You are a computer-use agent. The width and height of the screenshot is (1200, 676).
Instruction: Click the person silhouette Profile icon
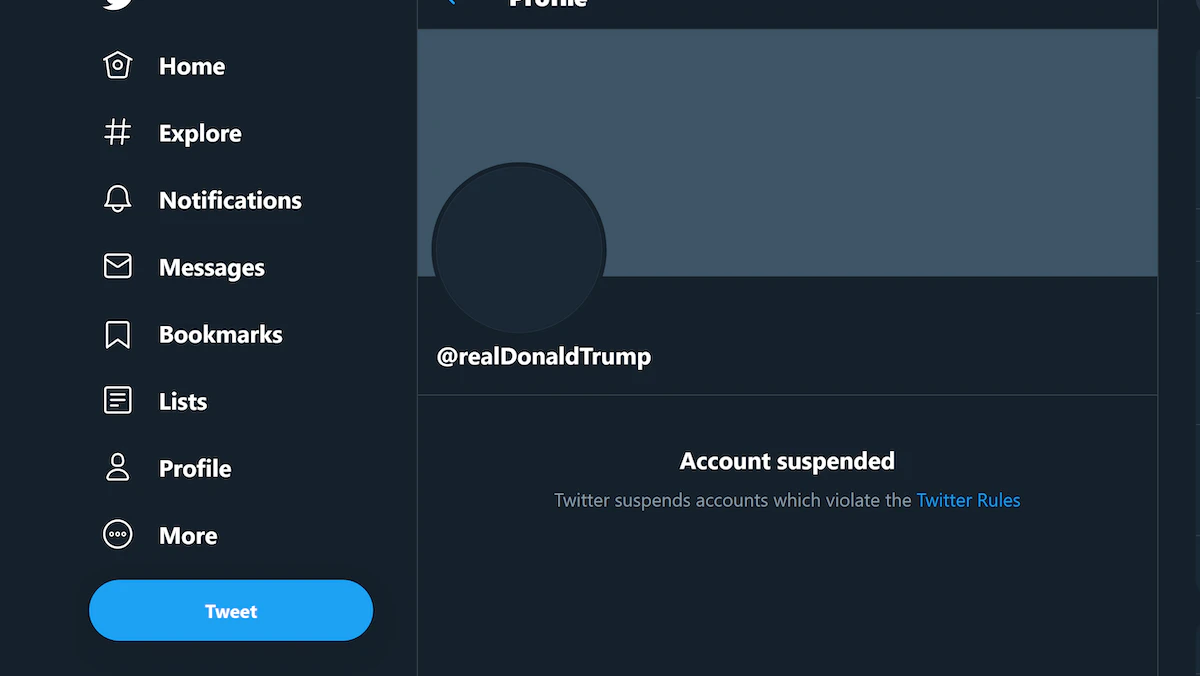118,468
